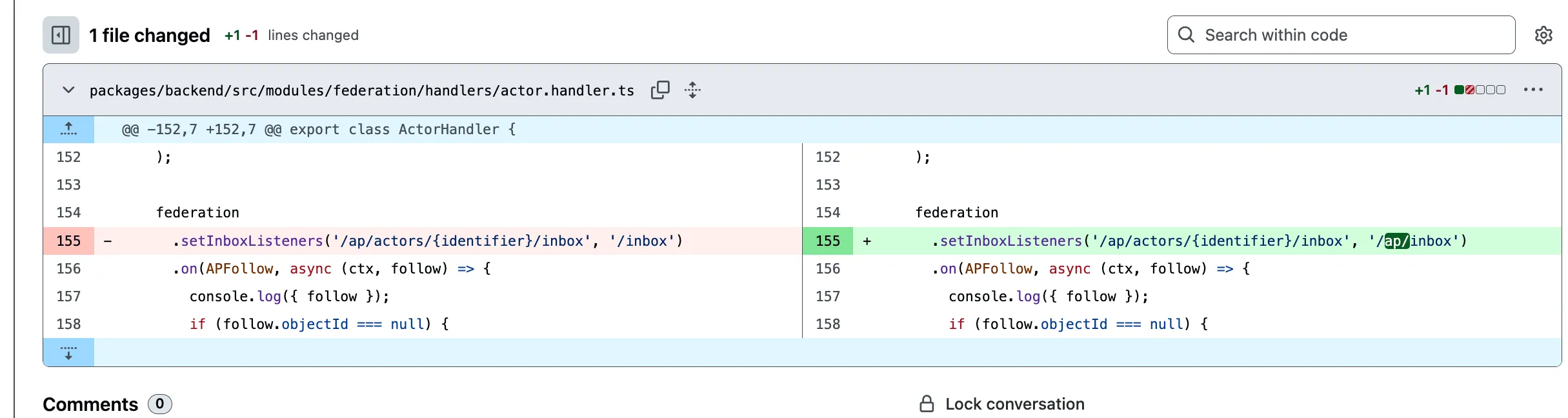The image size is (1568, 418).
Task: Click the Lock conversation link
Action: point(1014,404)
